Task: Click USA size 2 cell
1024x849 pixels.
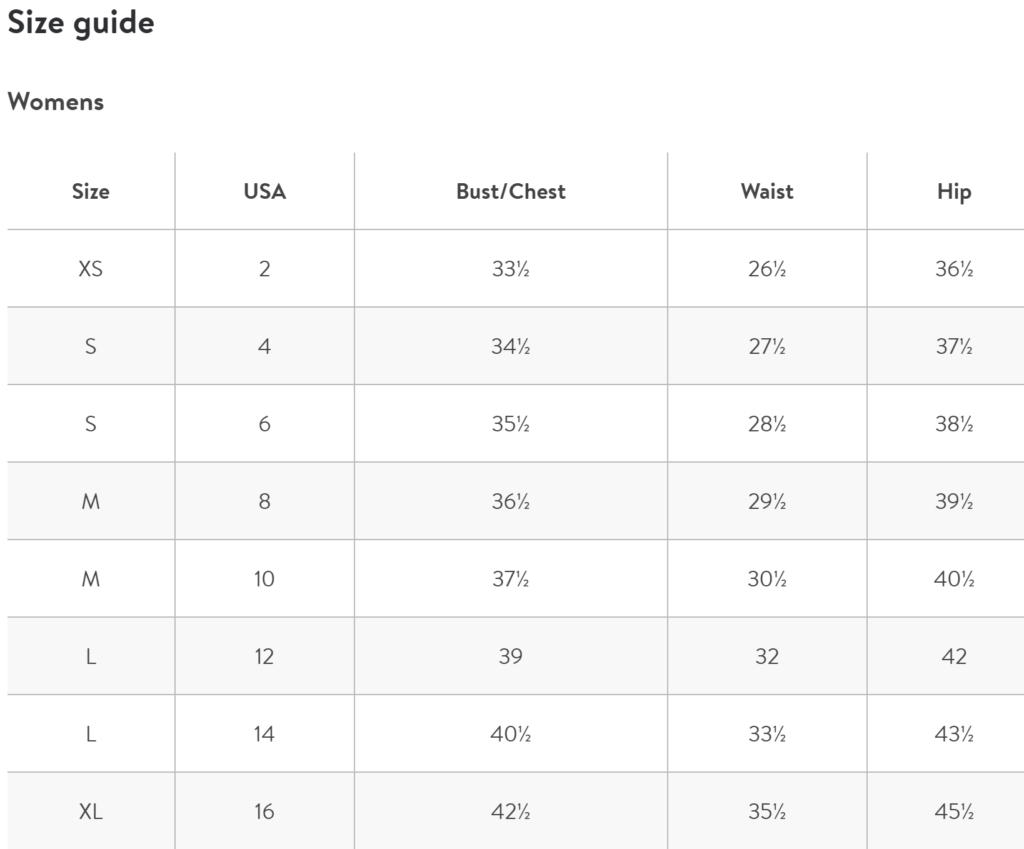Action: 264,268
